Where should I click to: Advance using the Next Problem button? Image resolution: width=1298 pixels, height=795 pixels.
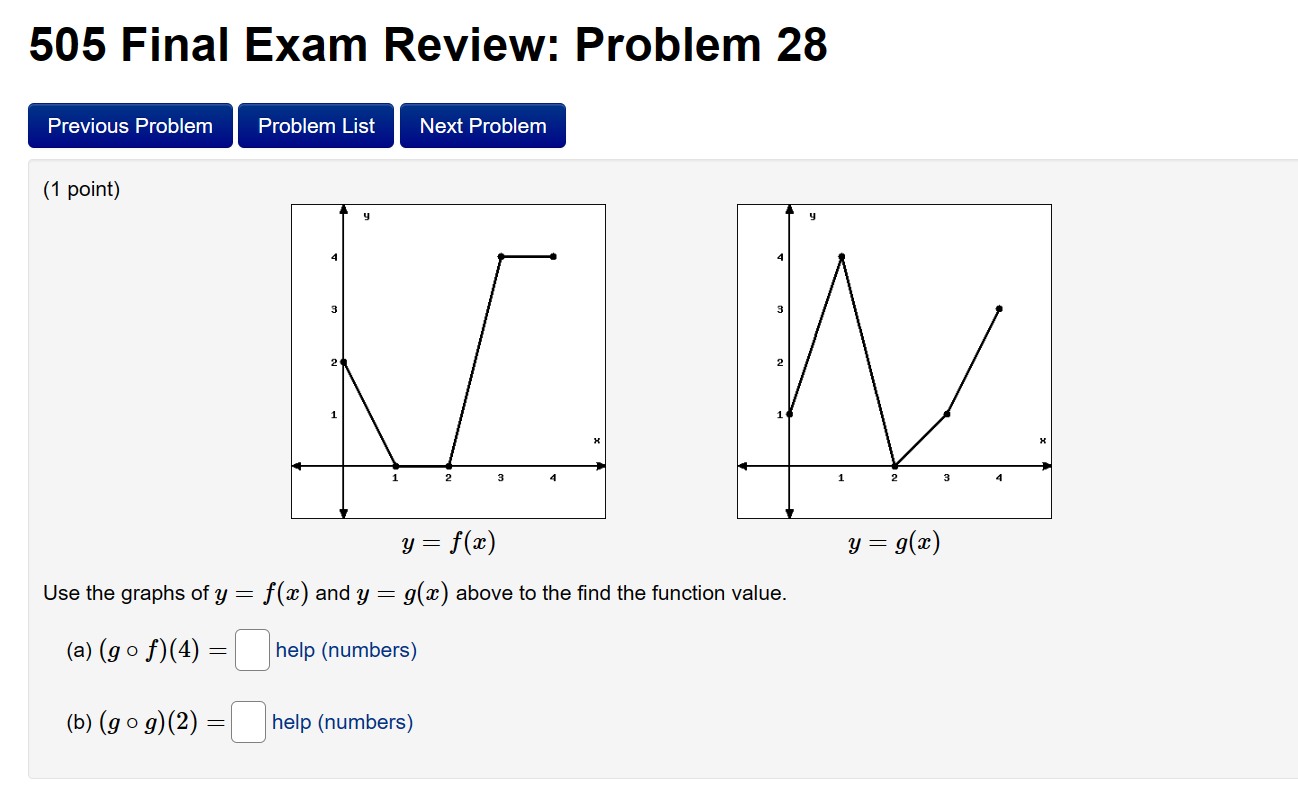point(482,125)
